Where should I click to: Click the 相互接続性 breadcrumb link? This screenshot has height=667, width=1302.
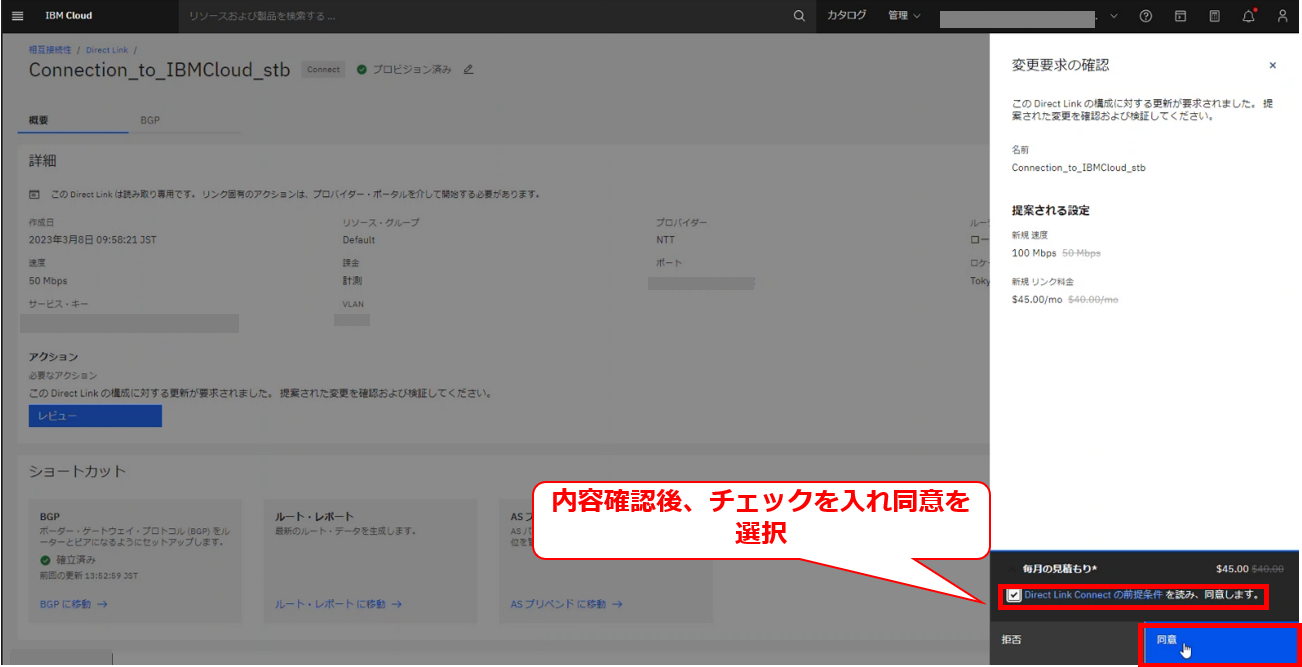(49, 49)
